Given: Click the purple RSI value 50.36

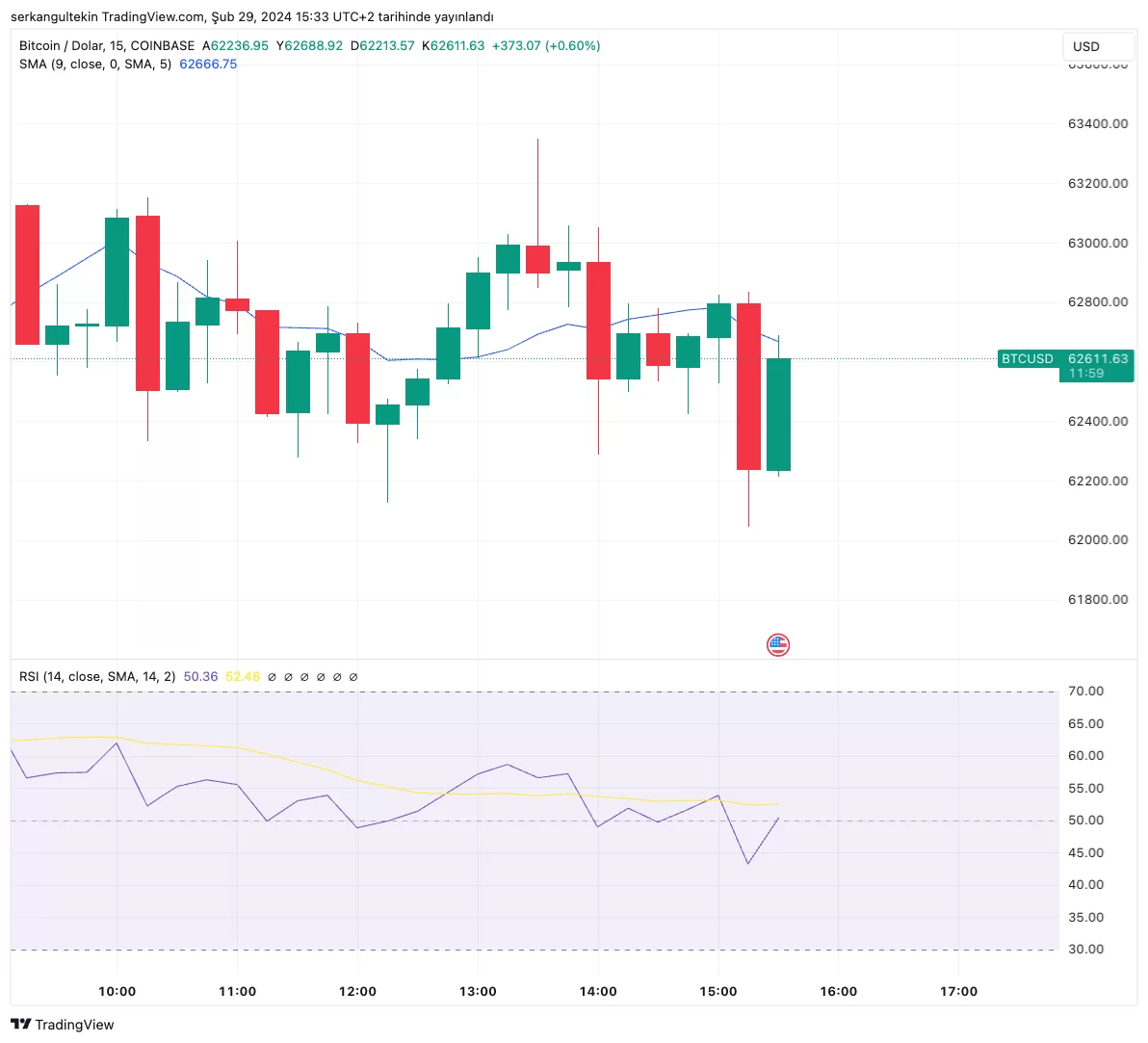Looking at the screenshot, I should [x=200, y=677].
